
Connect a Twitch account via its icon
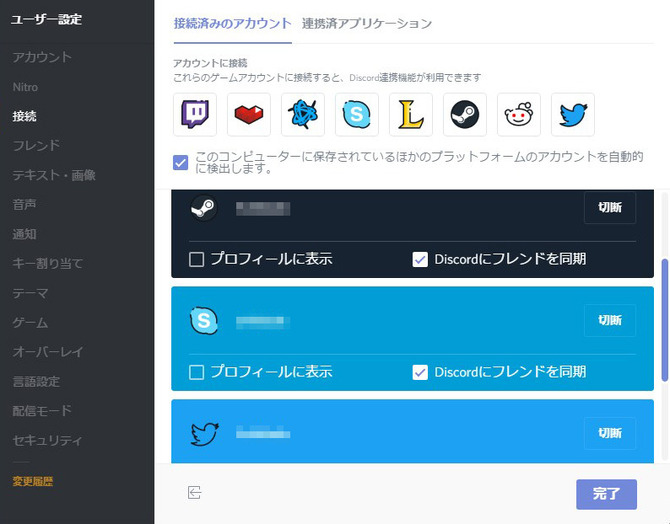point(195,115)
